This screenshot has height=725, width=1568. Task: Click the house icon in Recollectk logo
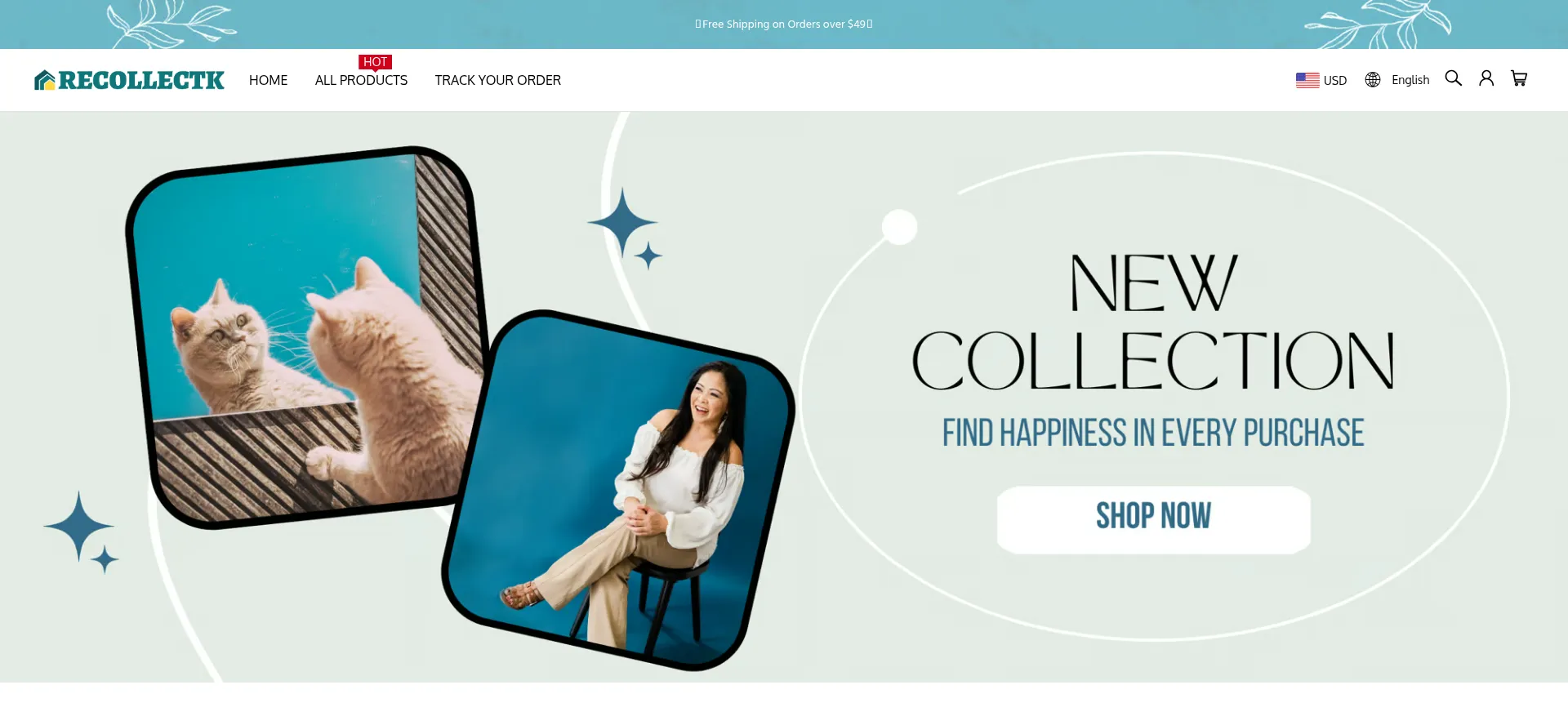(45, 80)
